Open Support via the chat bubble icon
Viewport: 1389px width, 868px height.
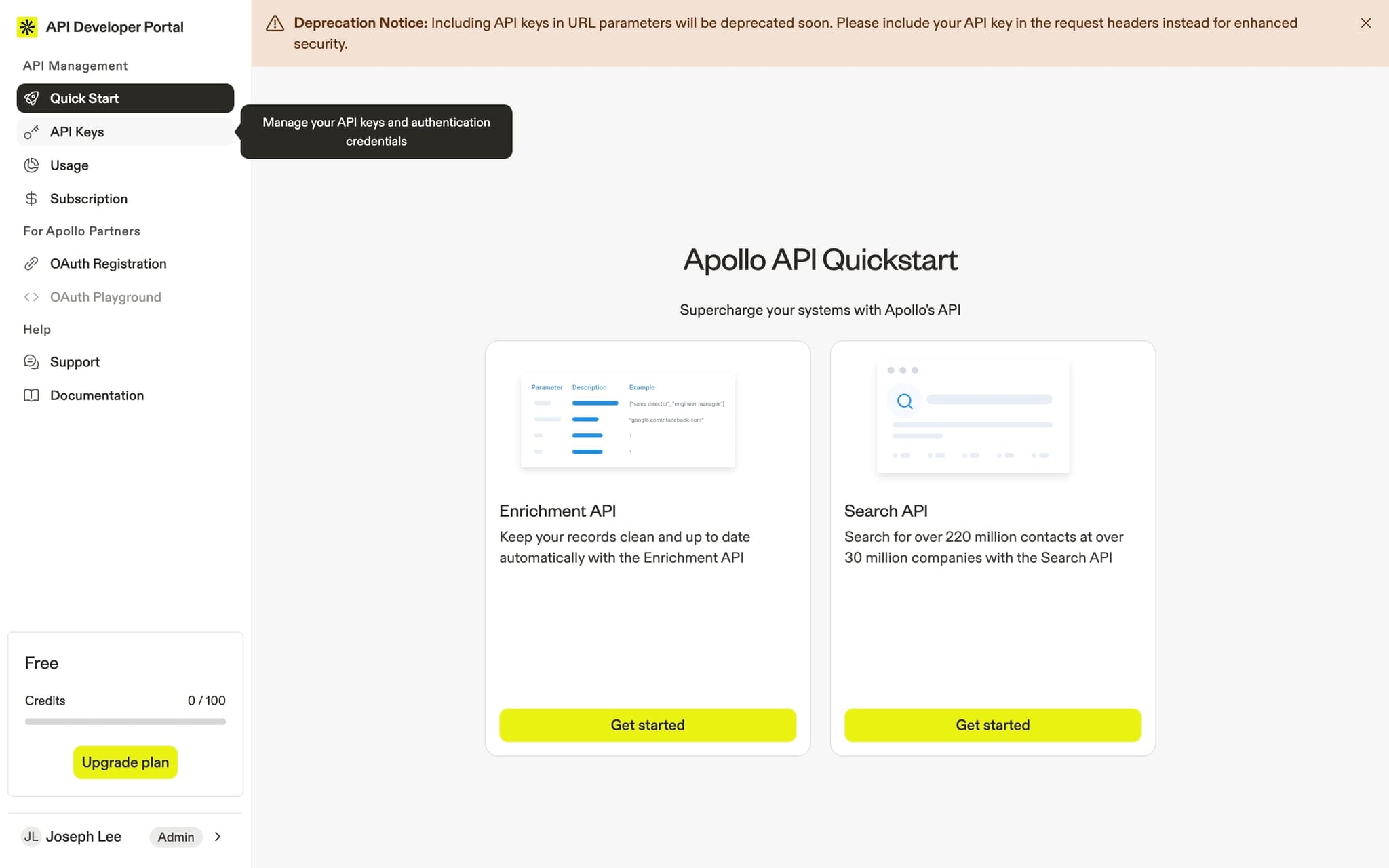pyautogui.click(x=31, y=361)
